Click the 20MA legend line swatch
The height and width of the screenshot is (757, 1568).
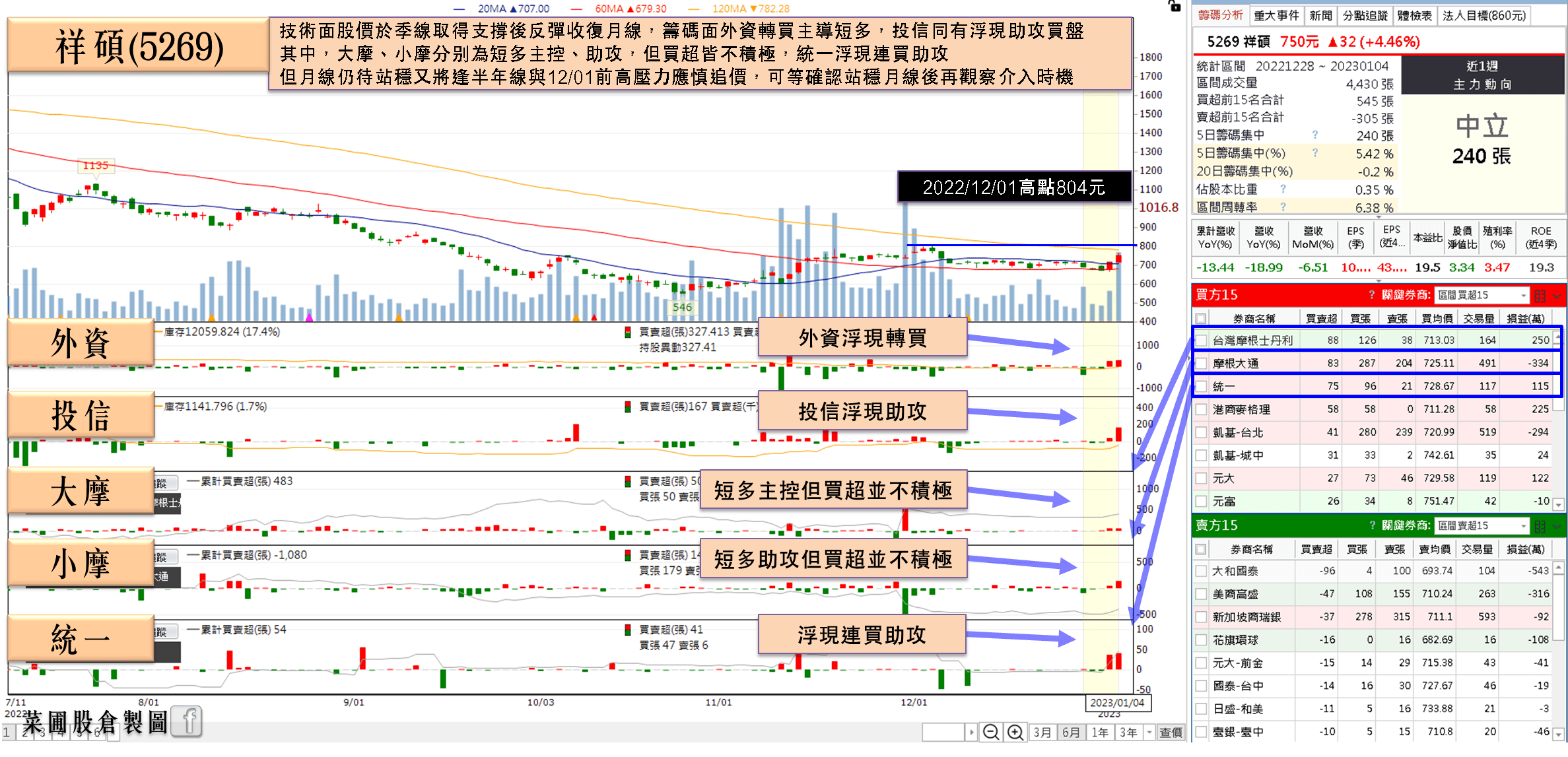click(x=459, y=9)
